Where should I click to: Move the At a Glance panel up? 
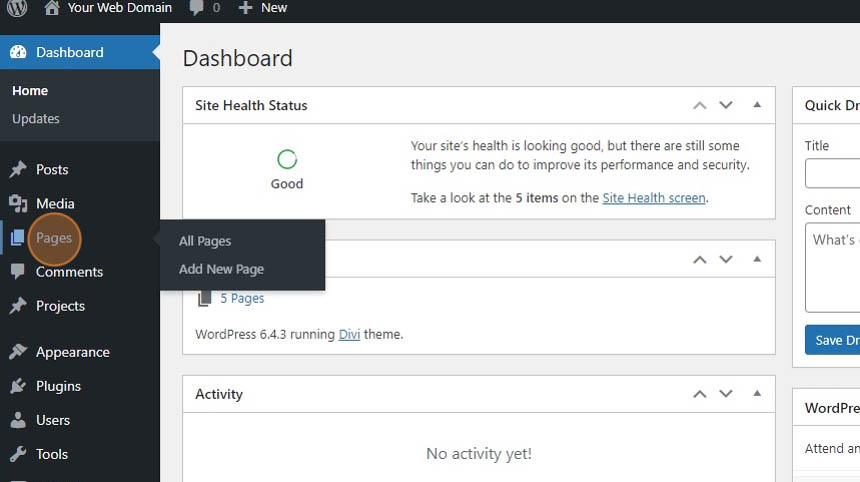click(x=699, y=259)
